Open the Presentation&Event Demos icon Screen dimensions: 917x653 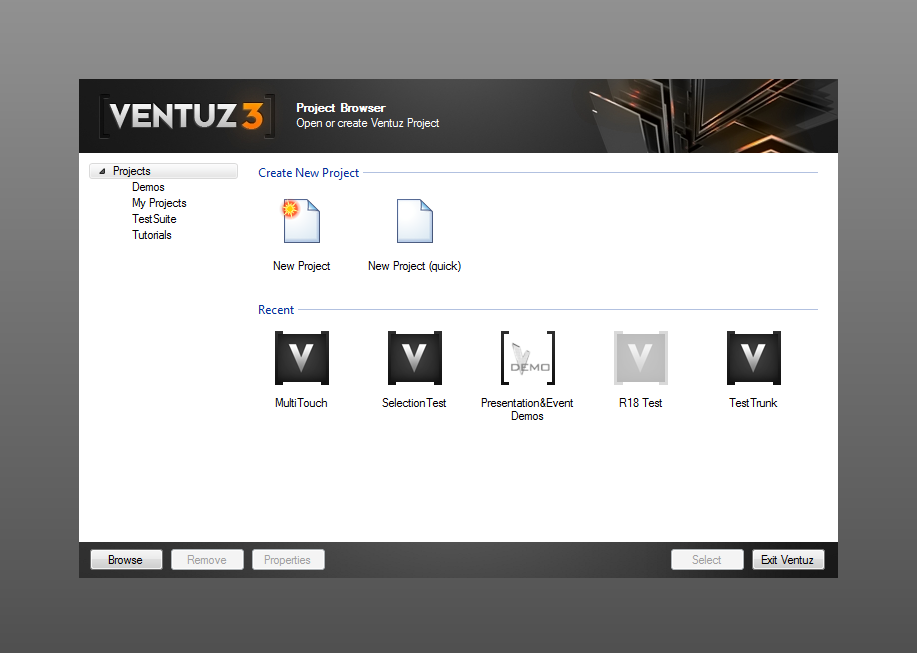point(527,358)
